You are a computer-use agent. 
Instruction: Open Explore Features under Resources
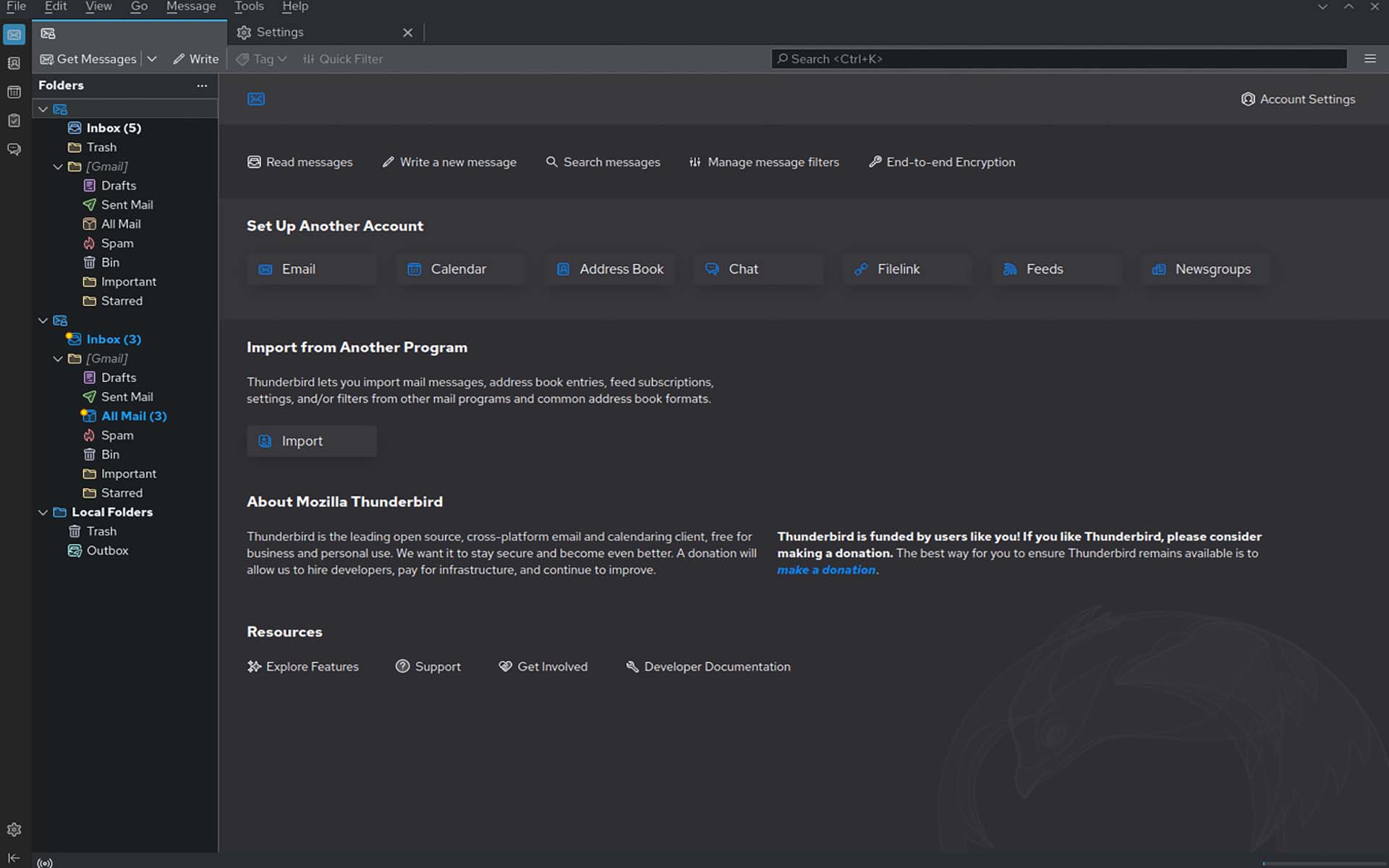click(303, 667)
